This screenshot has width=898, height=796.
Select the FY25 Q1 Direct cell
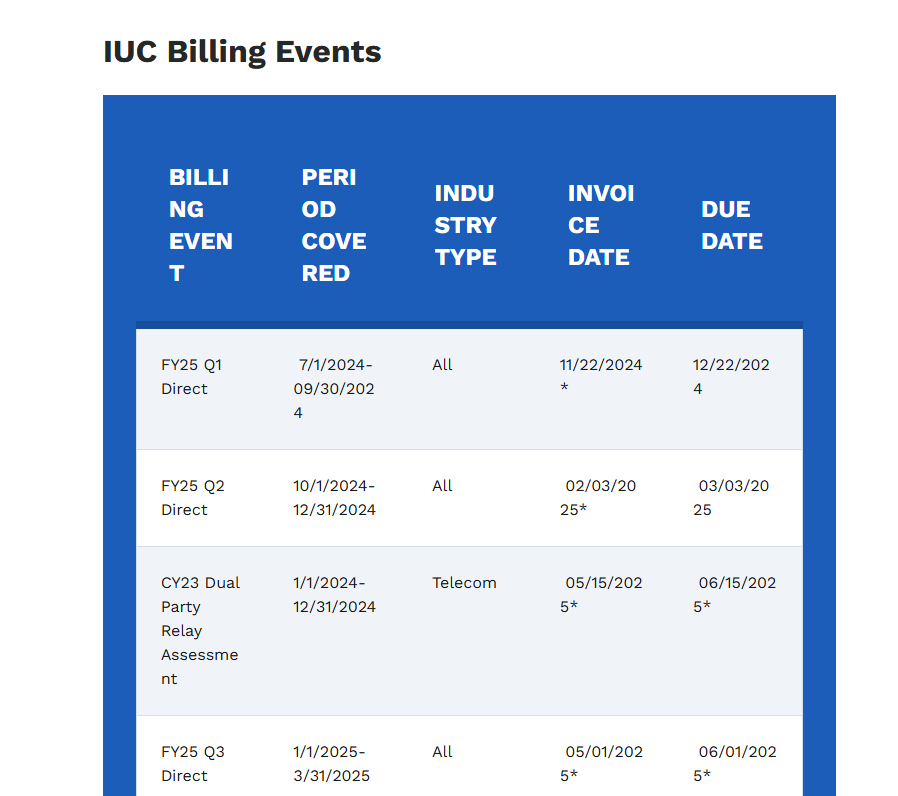(192, 377)
